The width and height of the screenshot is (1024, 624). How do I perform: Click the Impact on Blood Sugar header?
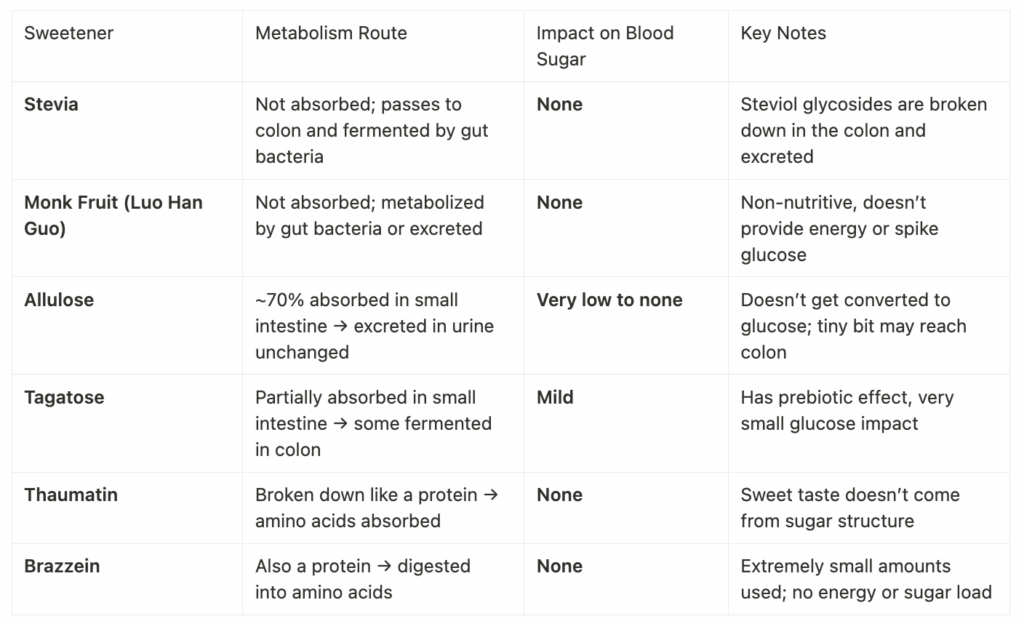pos(605,46)
